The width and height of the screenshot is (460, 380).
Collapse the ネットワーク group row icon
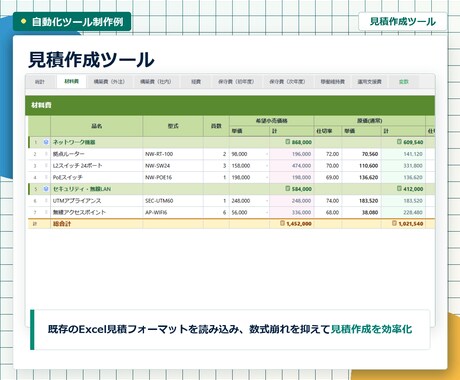46,142
